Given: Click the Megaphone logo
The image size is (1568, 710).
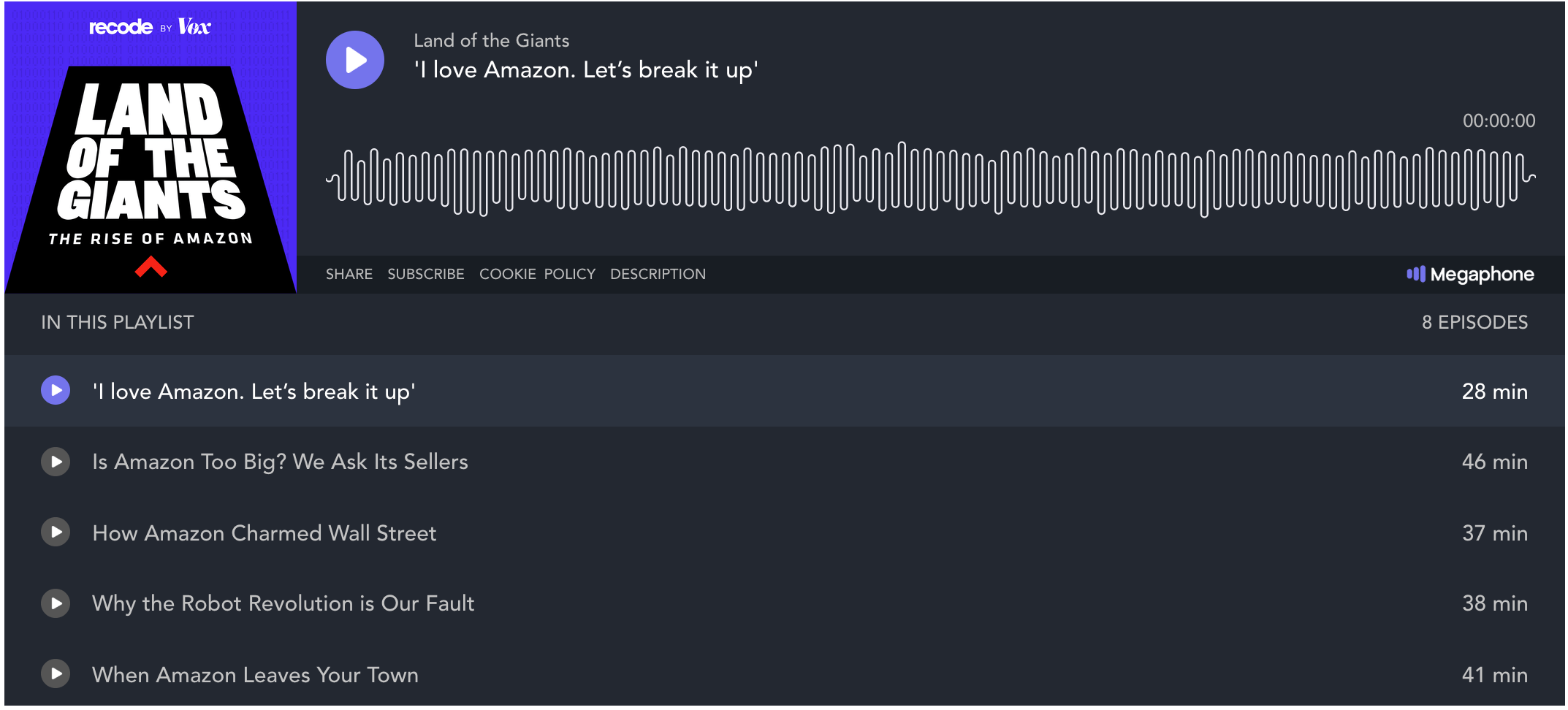Looking at the screenshot, I should 1470,275.
